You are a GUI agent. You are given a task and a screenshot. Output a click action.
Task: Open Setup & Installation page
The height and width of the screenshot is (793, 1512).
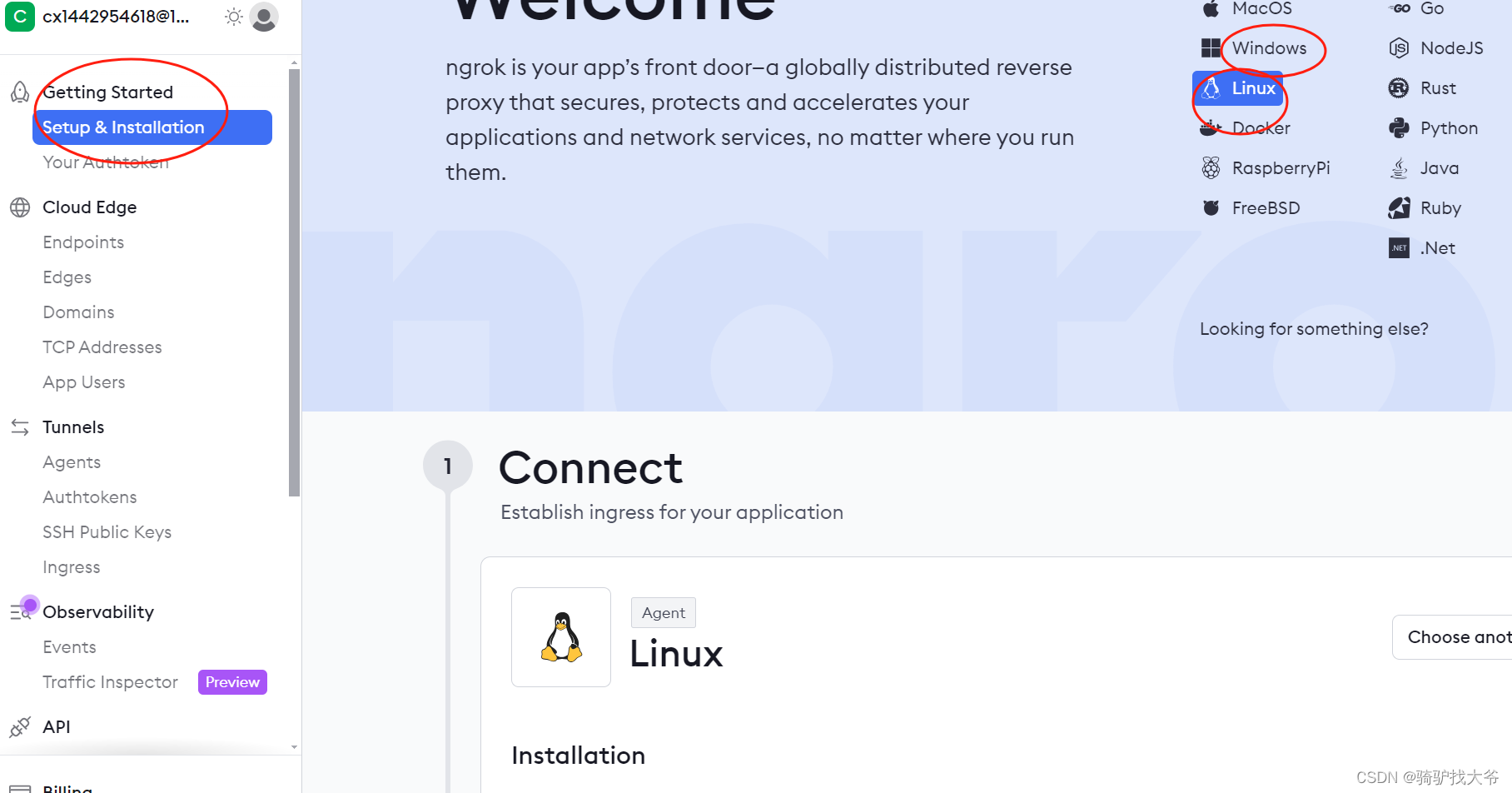tap(152, 127)
